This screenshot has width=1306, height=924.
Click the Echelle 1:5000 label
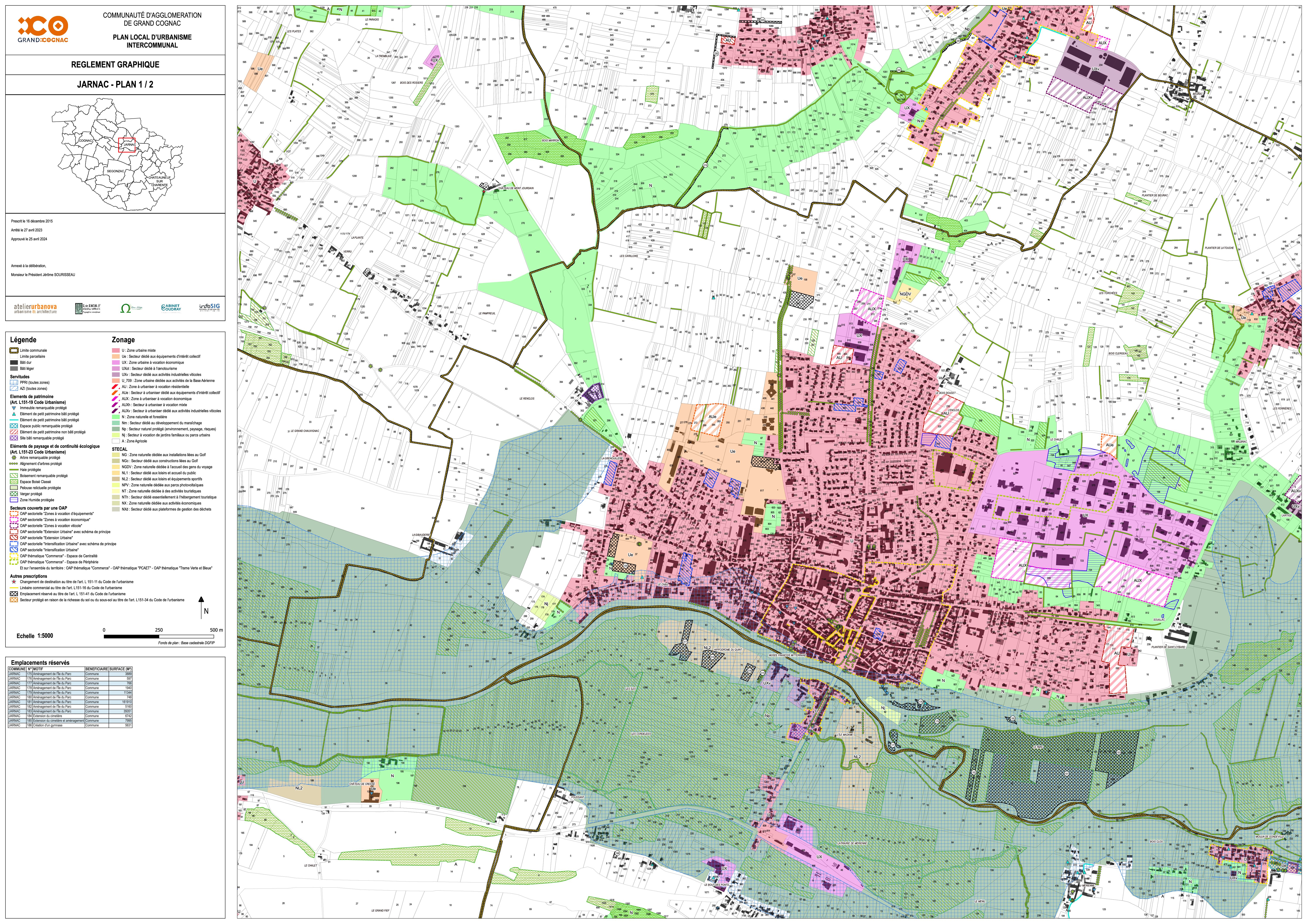35,636
